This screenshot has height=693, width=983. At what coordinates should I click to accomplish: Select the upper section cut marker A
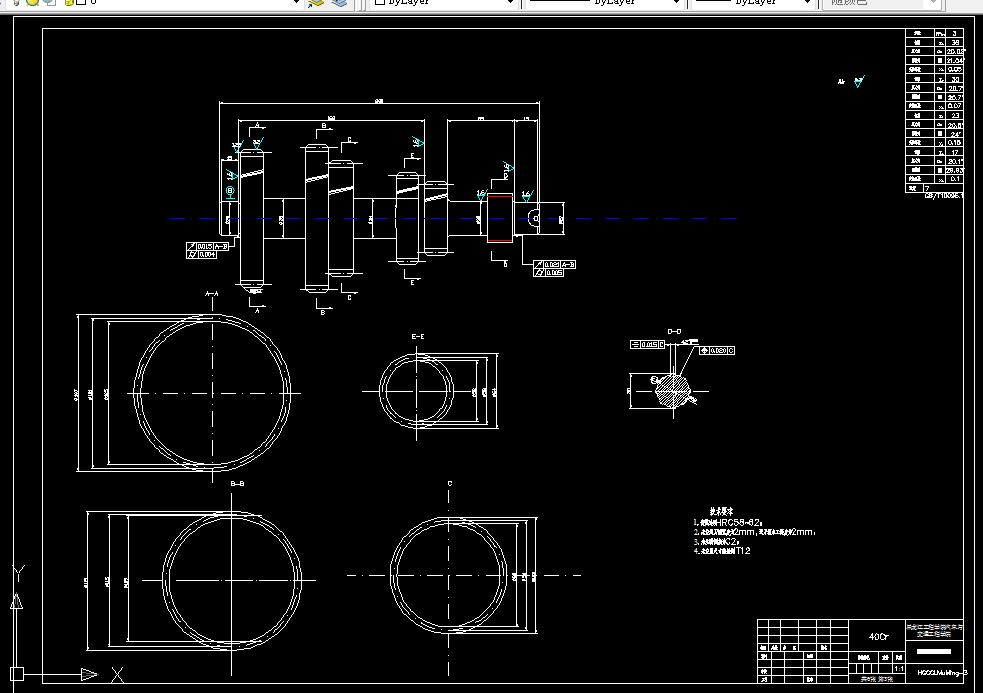(x=255, y=129)
